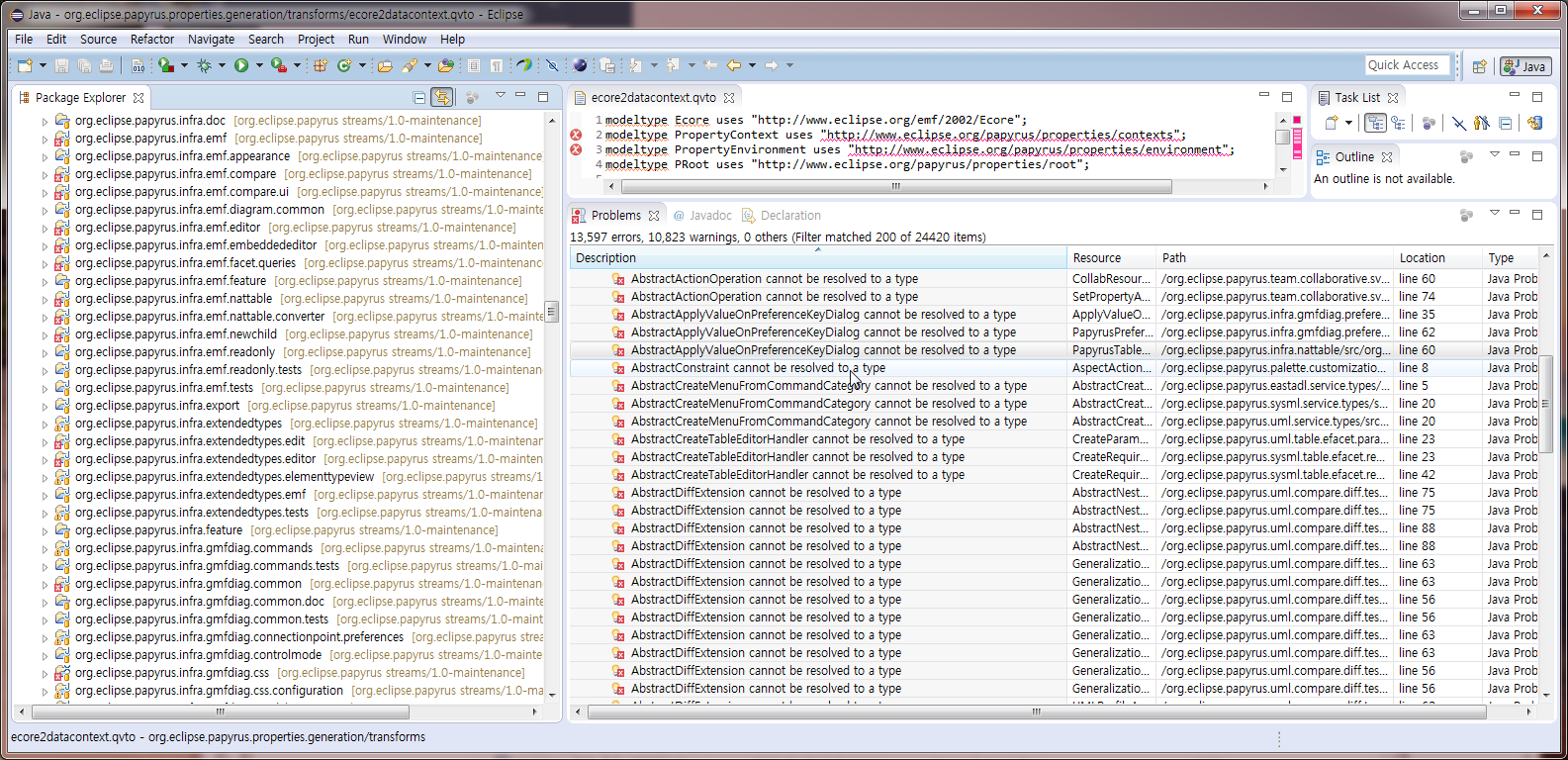
Task: Click the New file wizard icon
Action: pos(25,65)
